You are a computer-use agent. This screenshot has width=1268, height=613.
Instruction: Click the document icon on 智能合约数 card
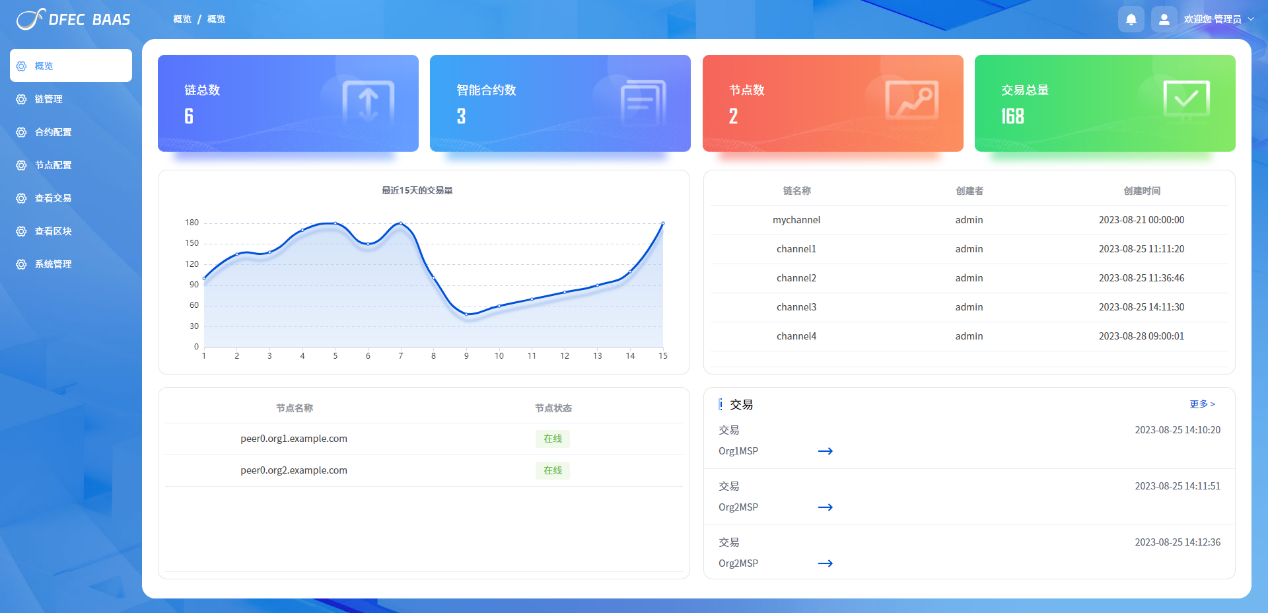click(x=642, y=103)
